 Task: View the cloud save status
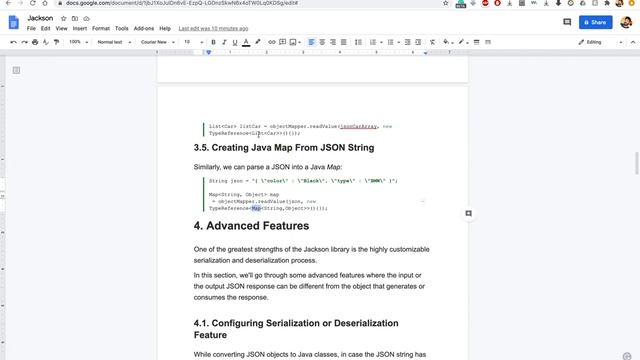[86, 19]
